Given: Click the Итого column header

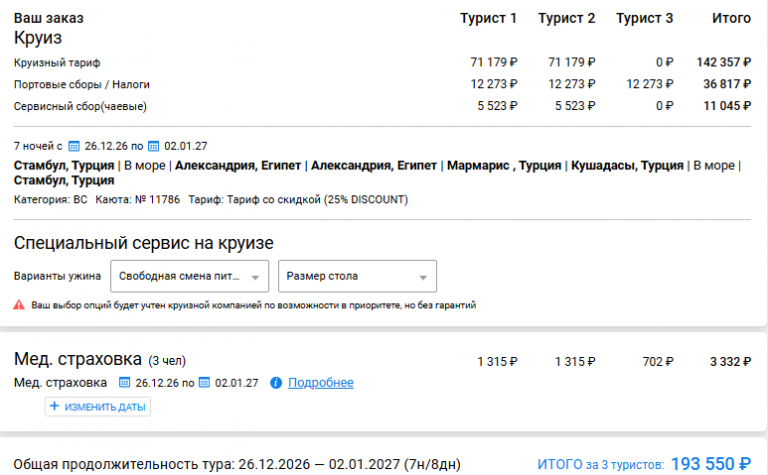Looking at the screenshot, I should [x=731, y=18].
